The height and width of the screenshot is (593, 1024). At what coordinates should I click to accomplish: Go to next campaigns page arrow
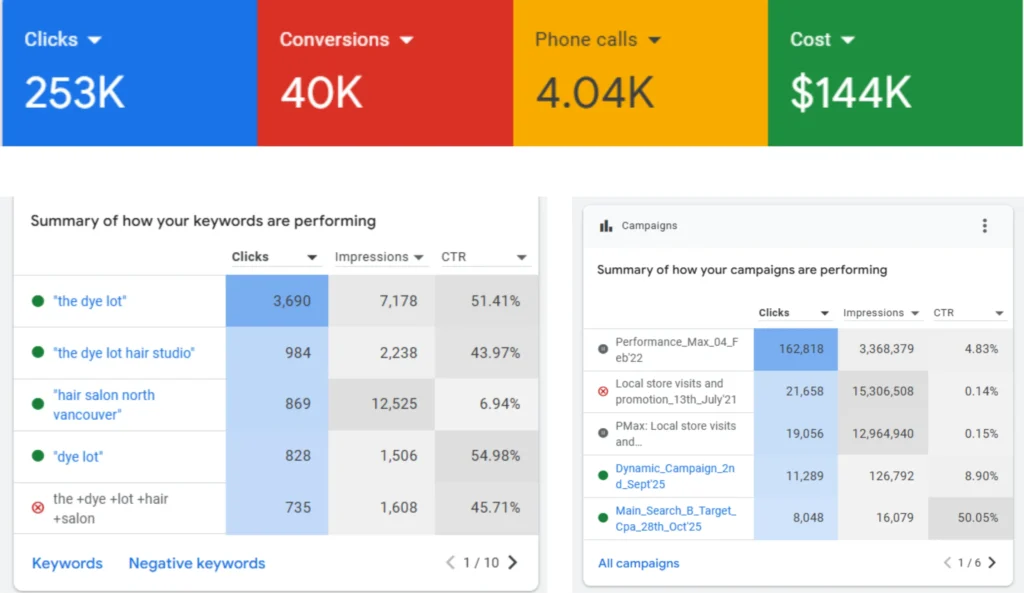pos(992,563)
